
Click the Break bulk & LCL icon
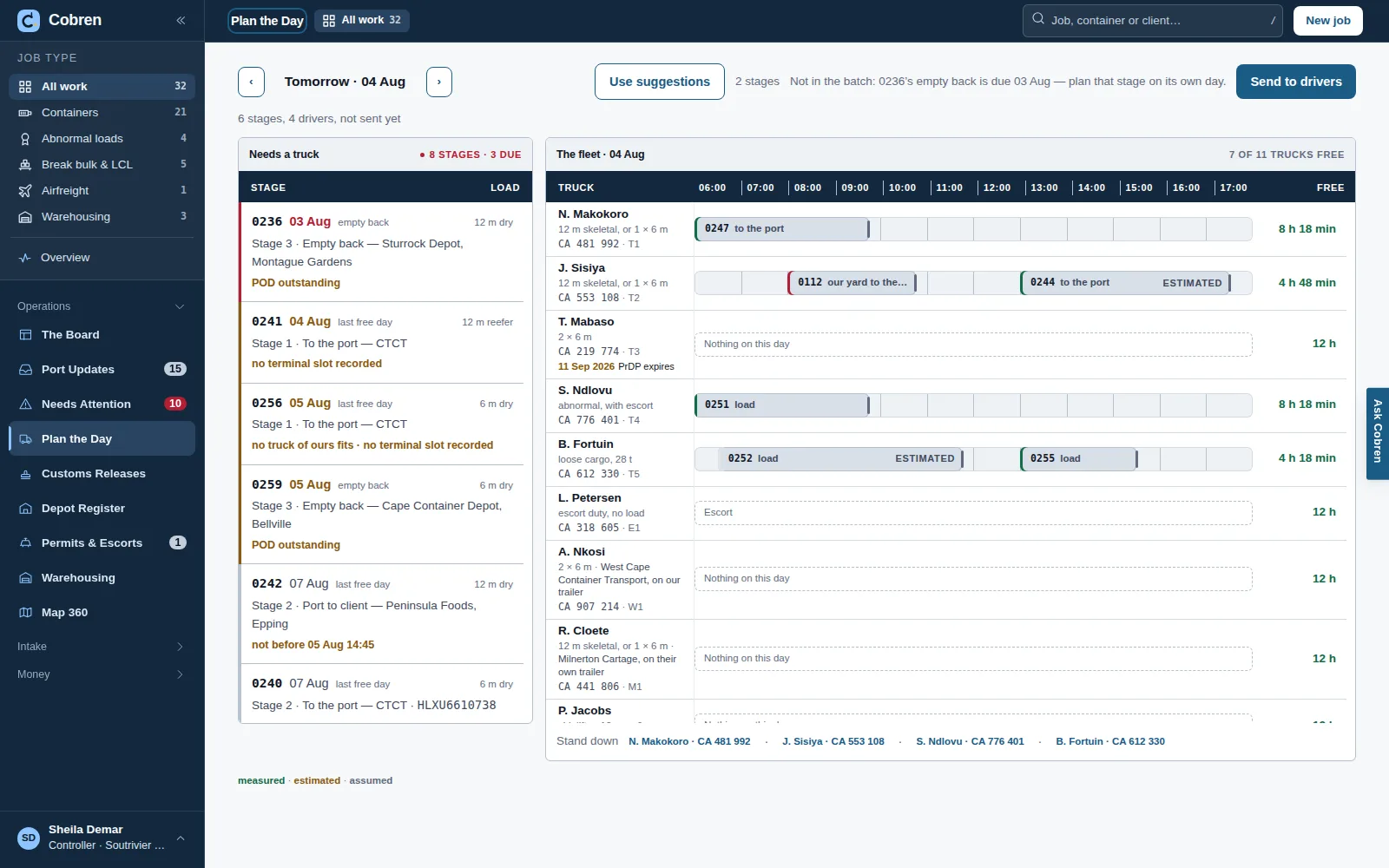click(25, 165)
